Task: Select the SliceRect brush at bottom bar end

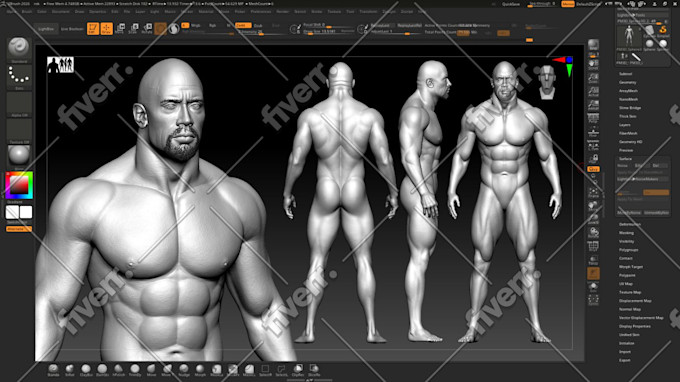Action: click(x=314, y=370)
